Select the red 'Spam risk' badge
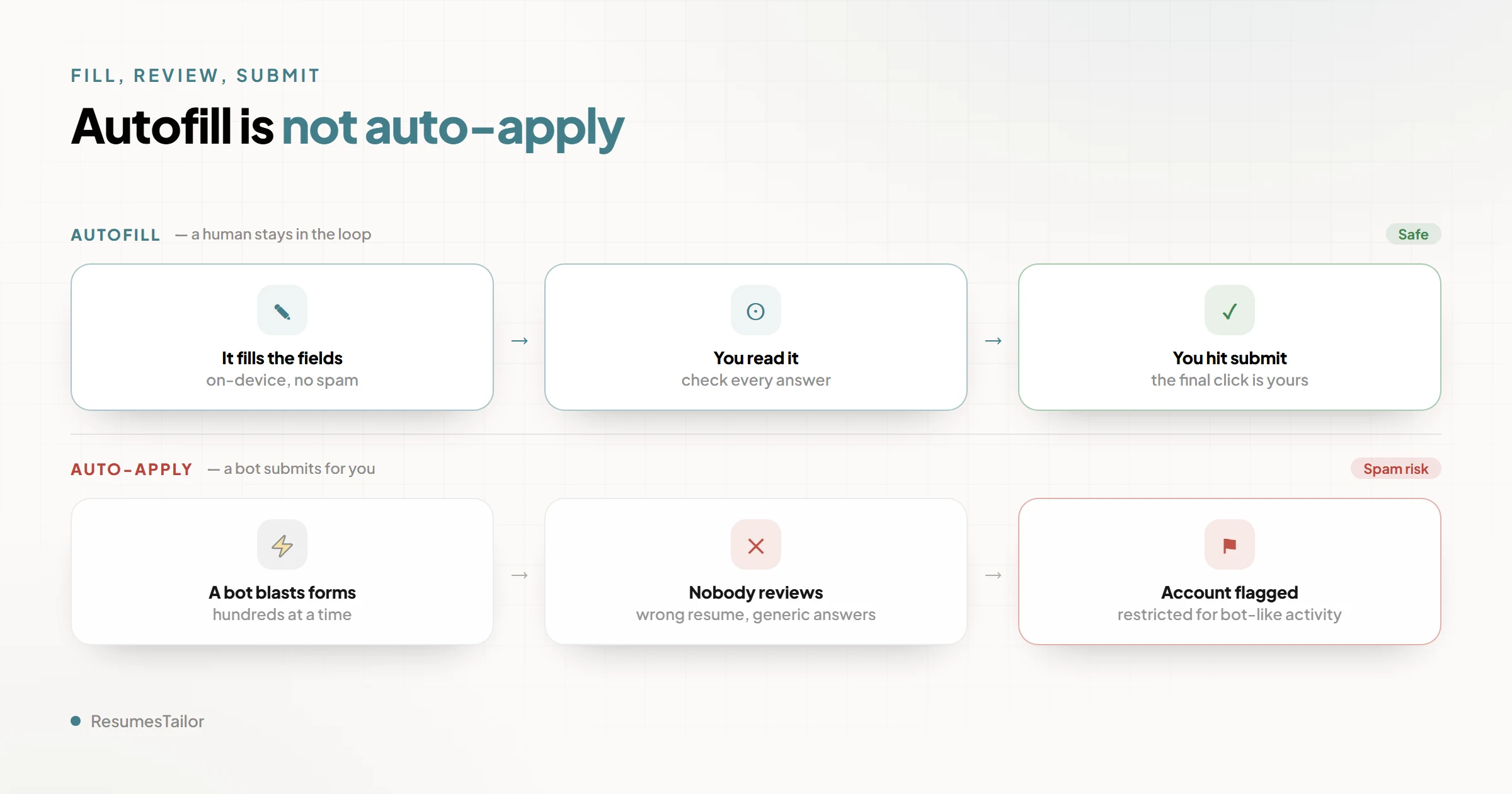The width and height of the screenshot is (1512, 794). (x=1395, y=469)
